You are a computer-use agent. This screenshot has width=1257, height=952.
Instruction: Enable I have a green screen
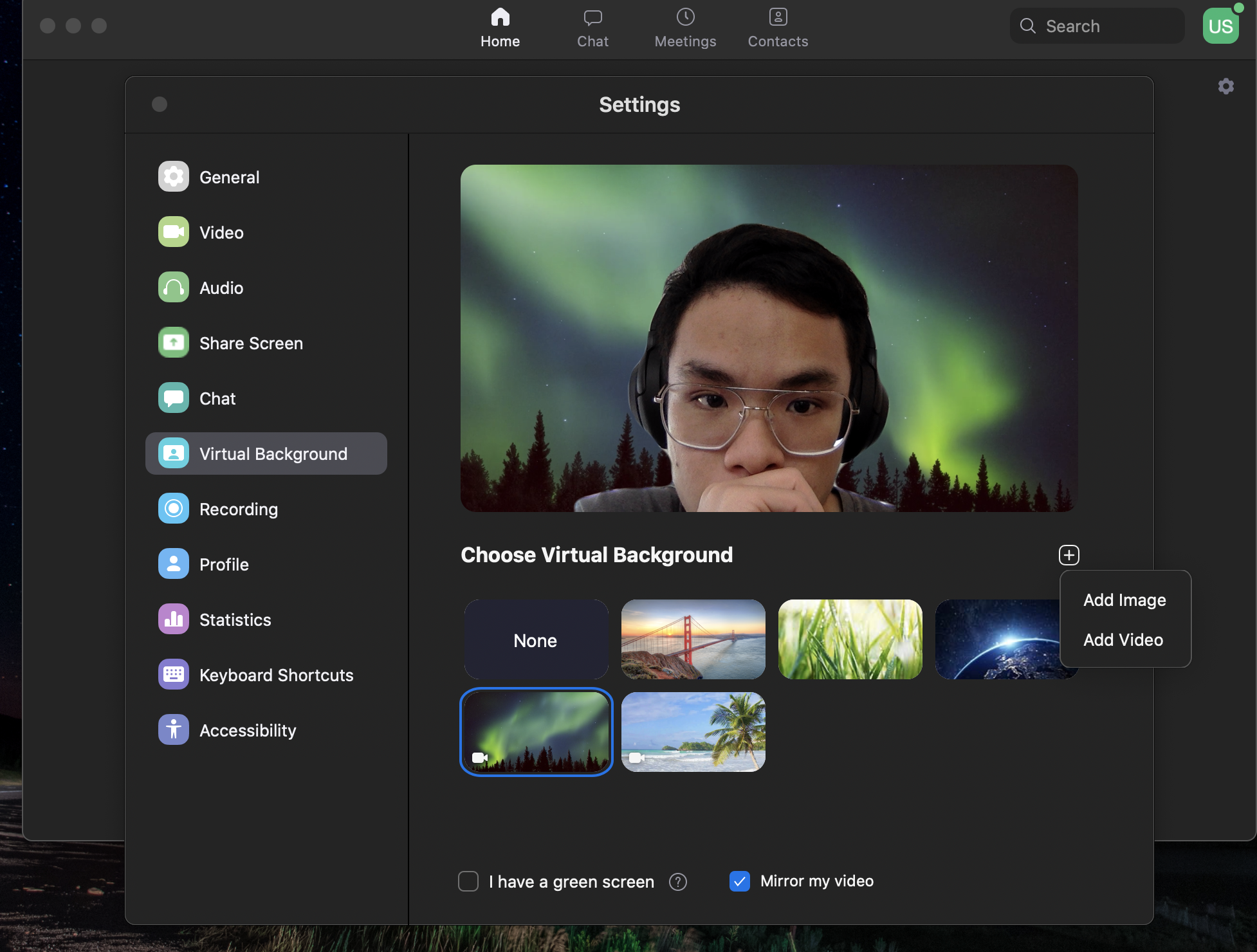468,881
